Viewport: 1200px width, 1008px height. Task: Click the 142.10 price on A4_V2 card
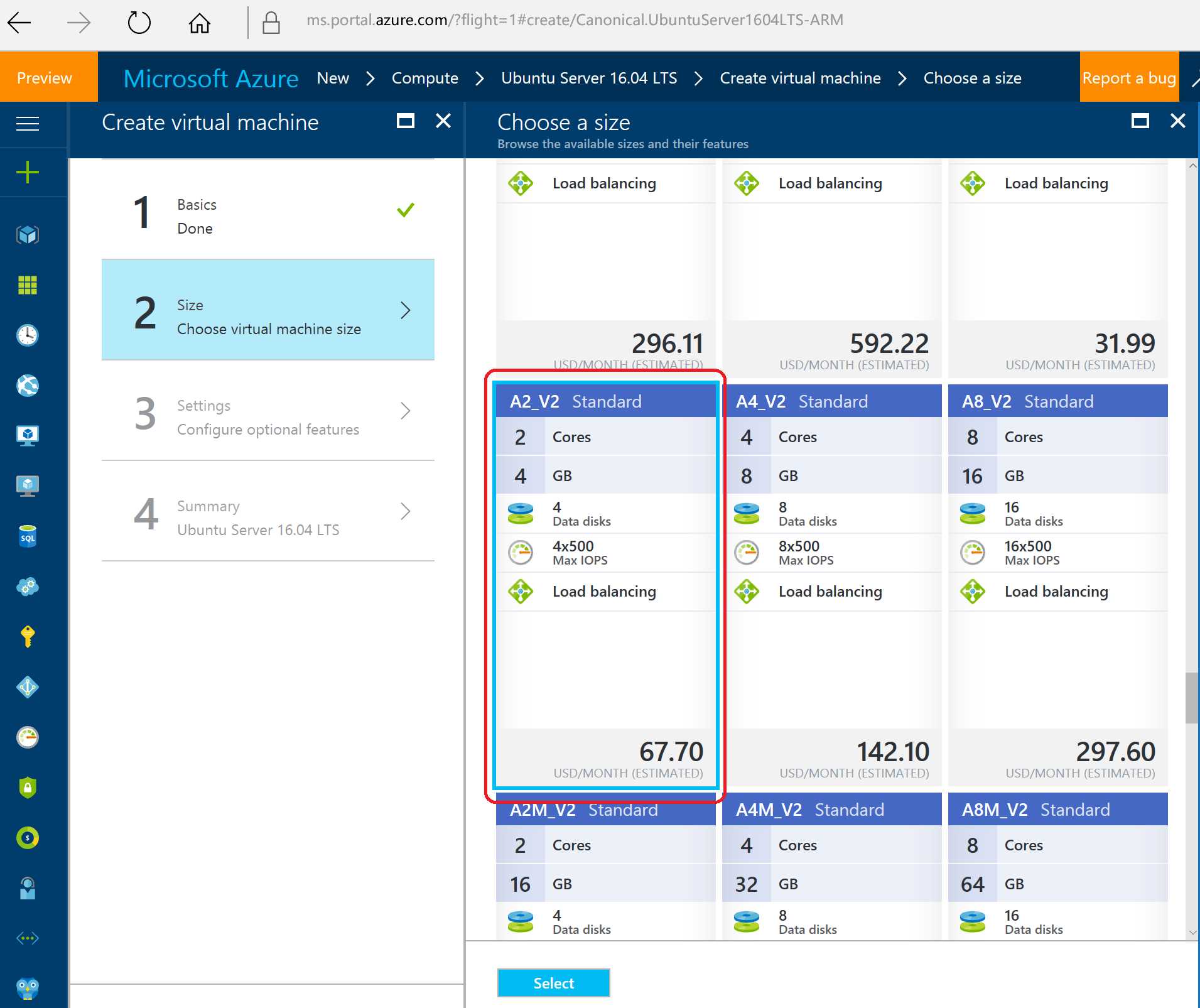(x=892, y=752)
